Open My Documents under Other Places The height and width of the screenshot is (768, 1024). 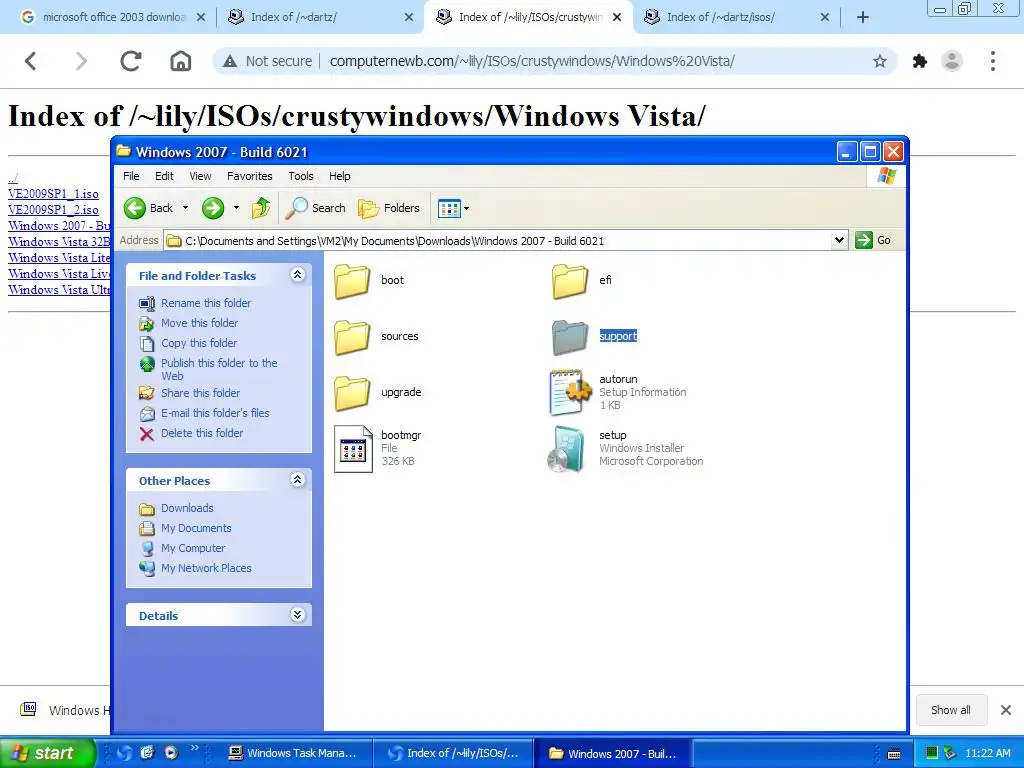pos(196,528)
